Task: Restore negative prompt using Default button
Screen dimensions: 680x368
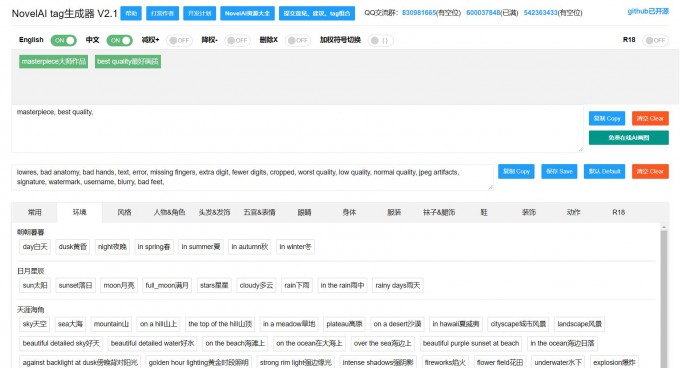Action: (604, 171)
